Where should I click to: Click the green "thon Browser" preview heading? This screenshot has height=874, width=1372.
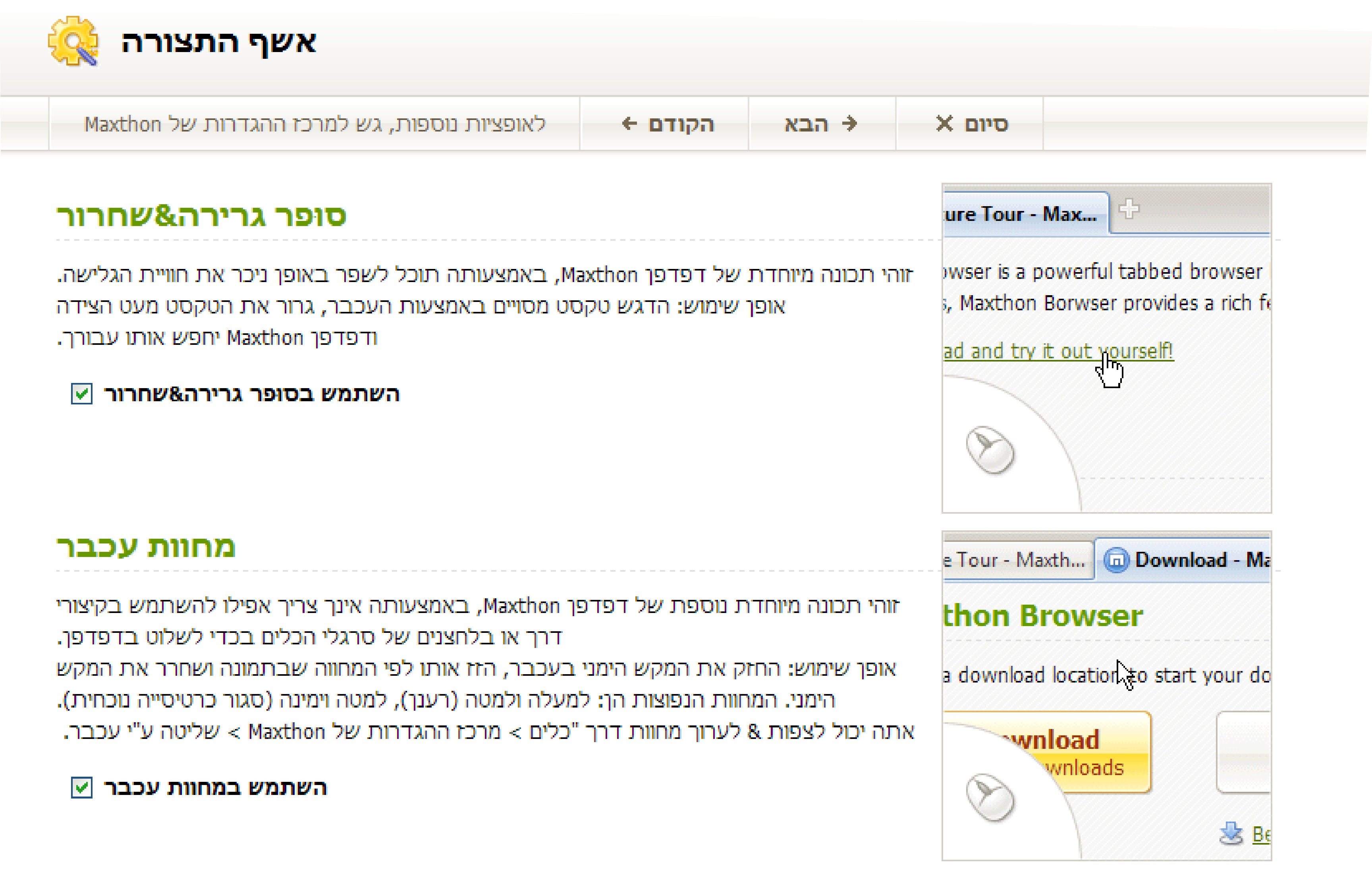(x=1043, y=616)
